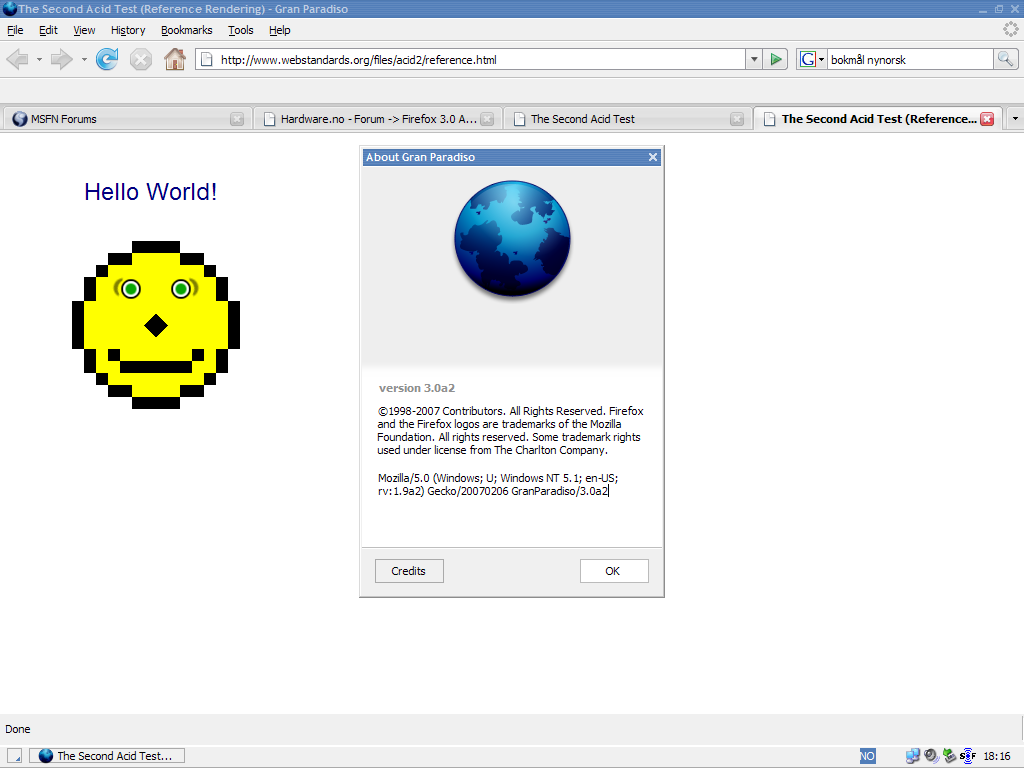
Task: Click the network computers tray icon
Action: click(x=912, y=756)
